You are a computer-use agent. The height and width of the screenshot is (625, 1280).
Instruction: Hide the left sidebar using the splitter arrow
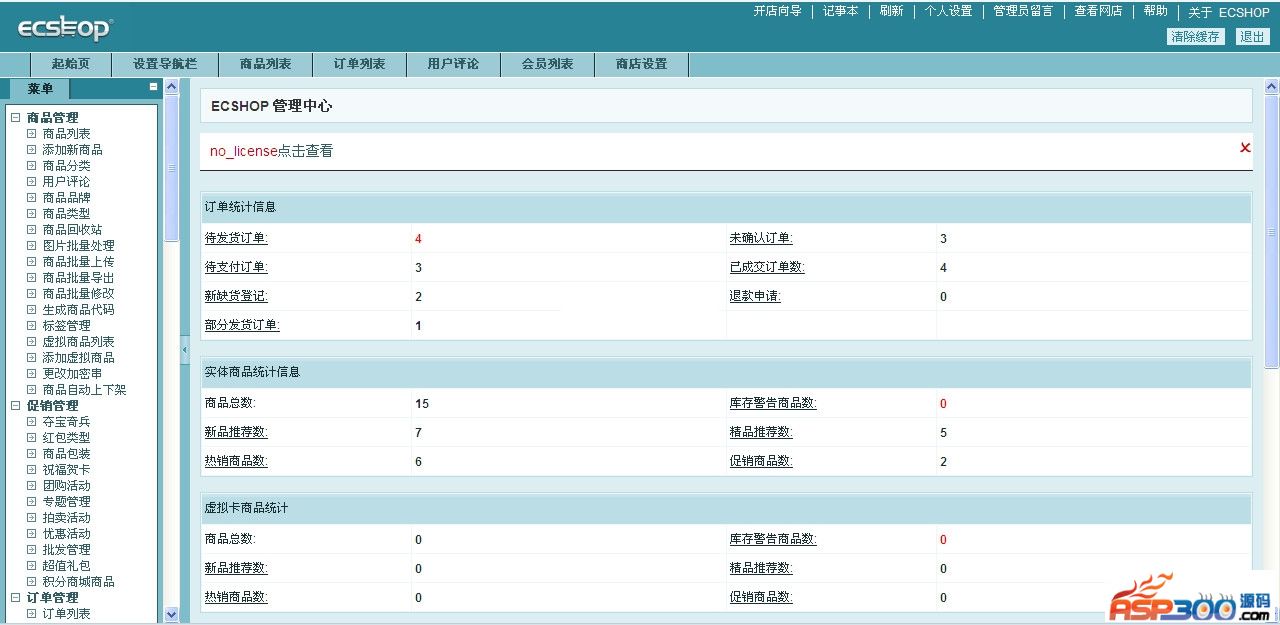(185, 349)
